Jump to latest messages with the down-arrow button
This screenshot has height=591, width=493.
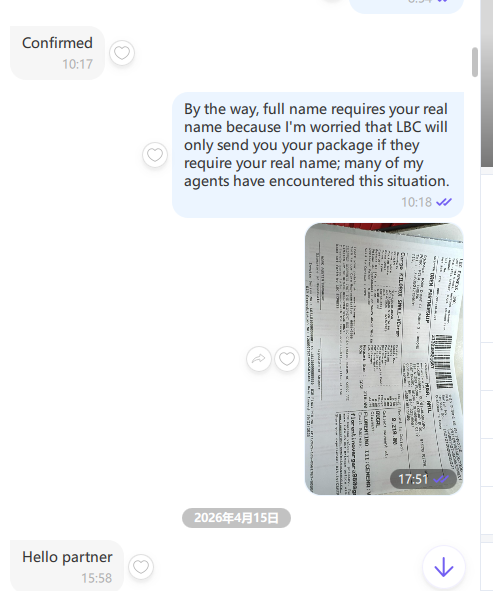444,567
